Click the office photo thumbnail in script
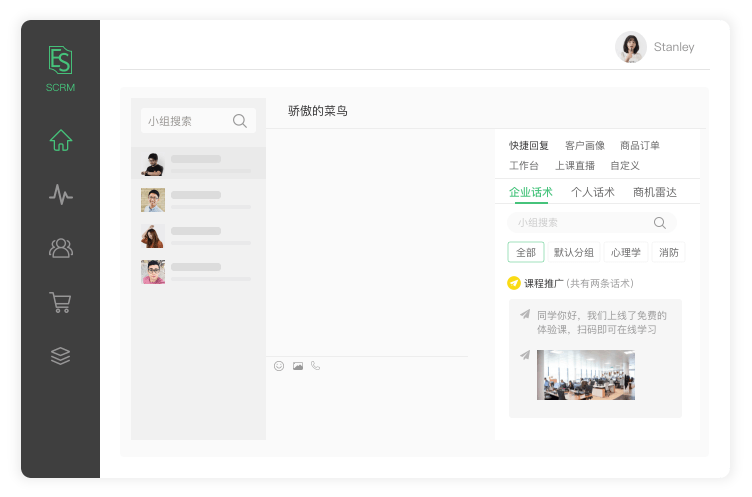This screenshot has height=497, width=752. 585,375
